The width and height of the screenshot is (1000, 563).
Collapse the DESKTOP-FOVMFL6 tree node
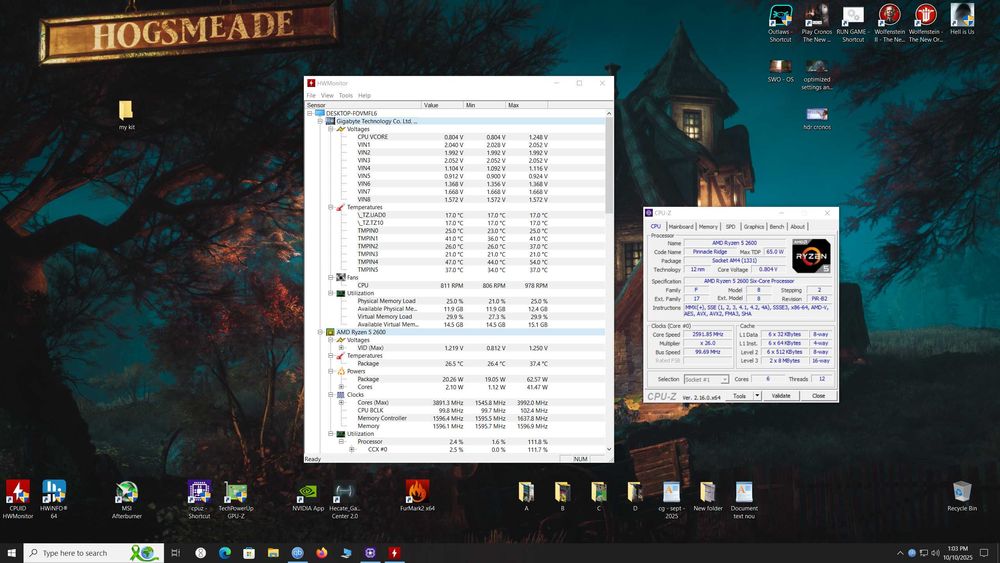[310, 113]
